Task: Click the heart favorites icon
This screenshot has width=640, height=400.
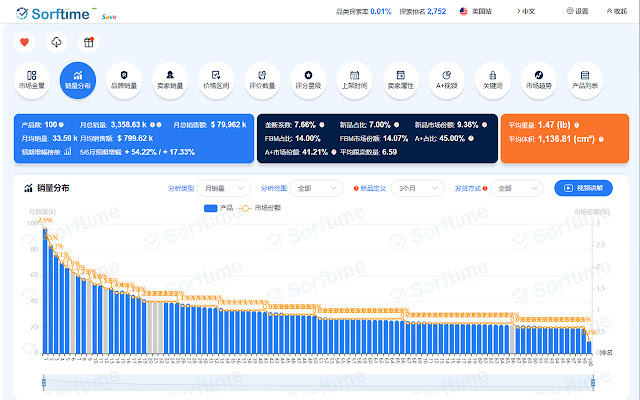Action: 26,43
